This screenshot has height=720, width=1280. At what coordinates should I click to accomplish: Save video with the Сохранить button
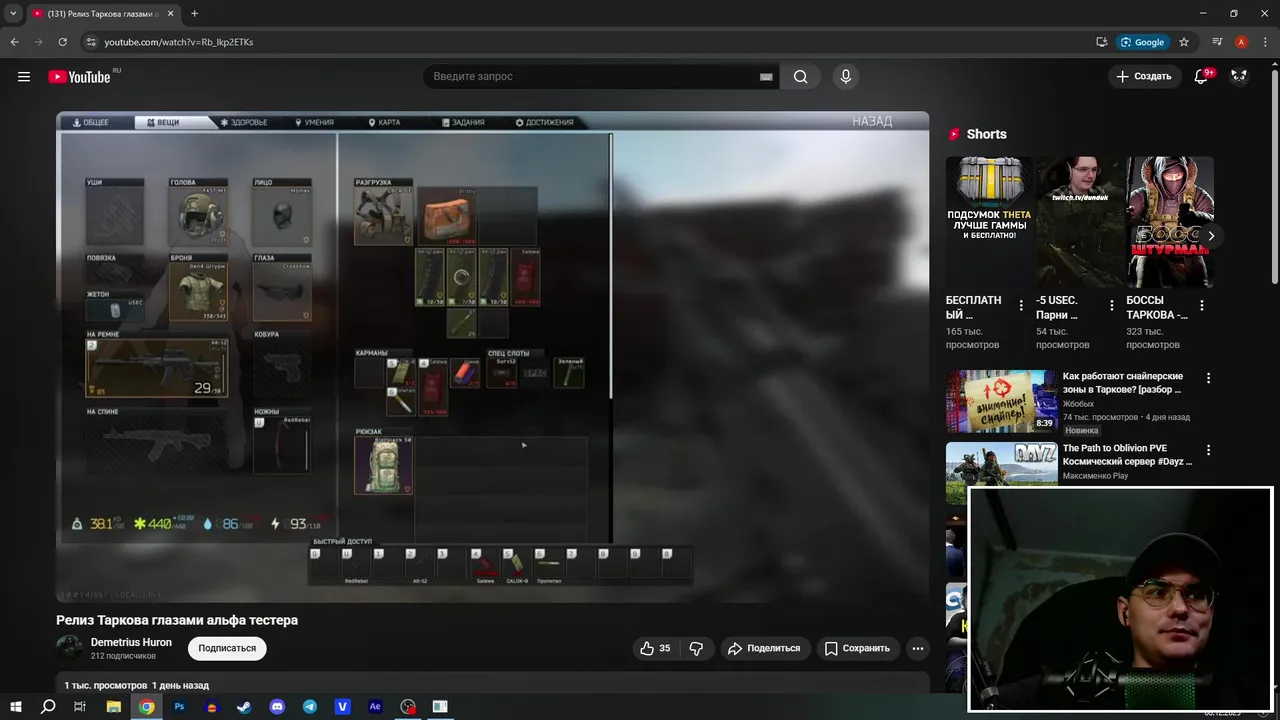[x=857, y=648]
